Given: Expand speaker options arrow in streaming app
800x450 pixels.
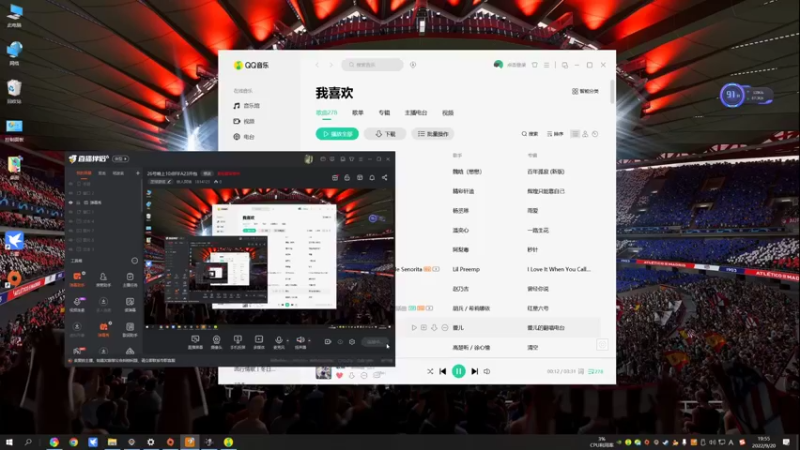Looking at the screenshot, I should click(309, 340).
